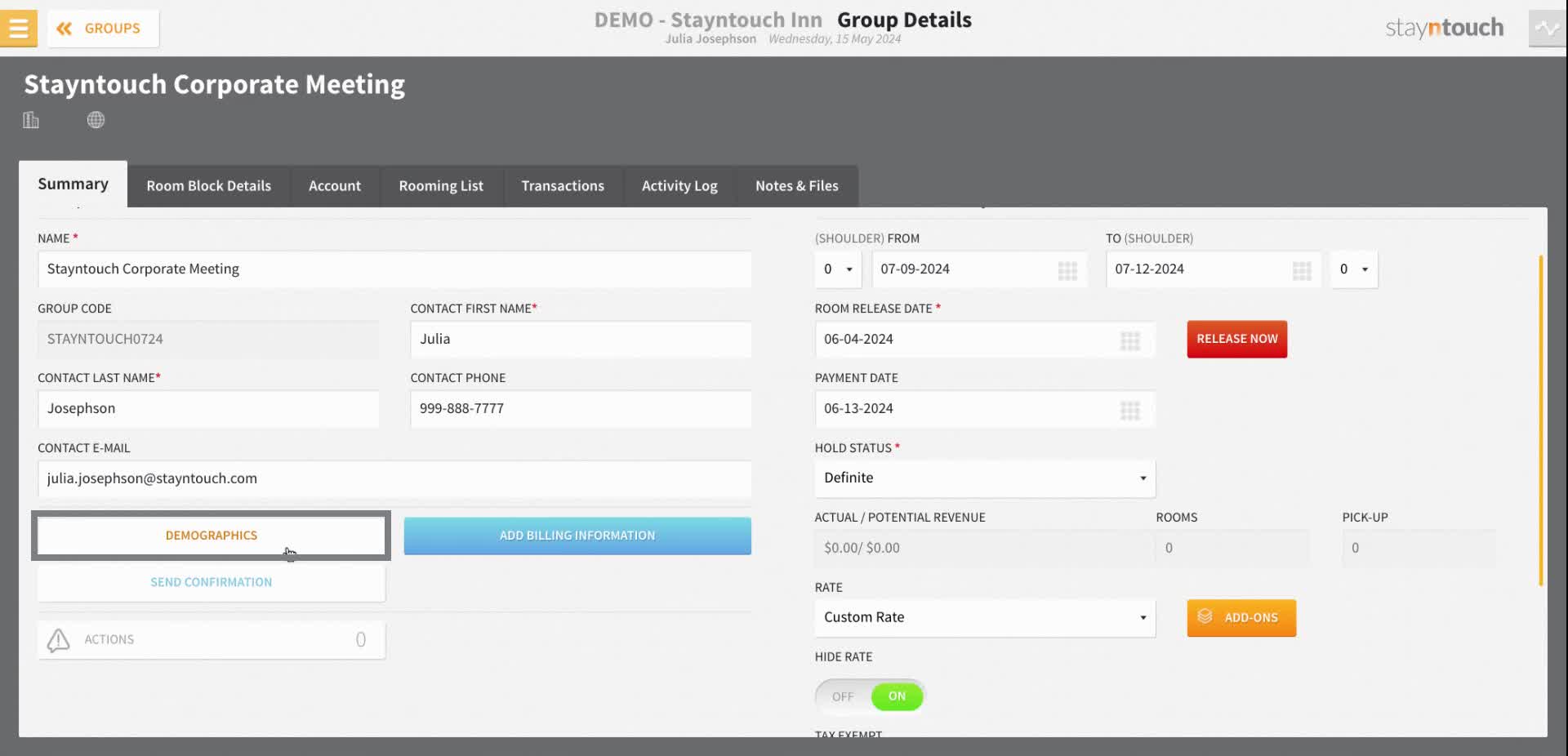
Task: Click Send Confirmation button
Action: pyautogui.click(x=212, y=582)
